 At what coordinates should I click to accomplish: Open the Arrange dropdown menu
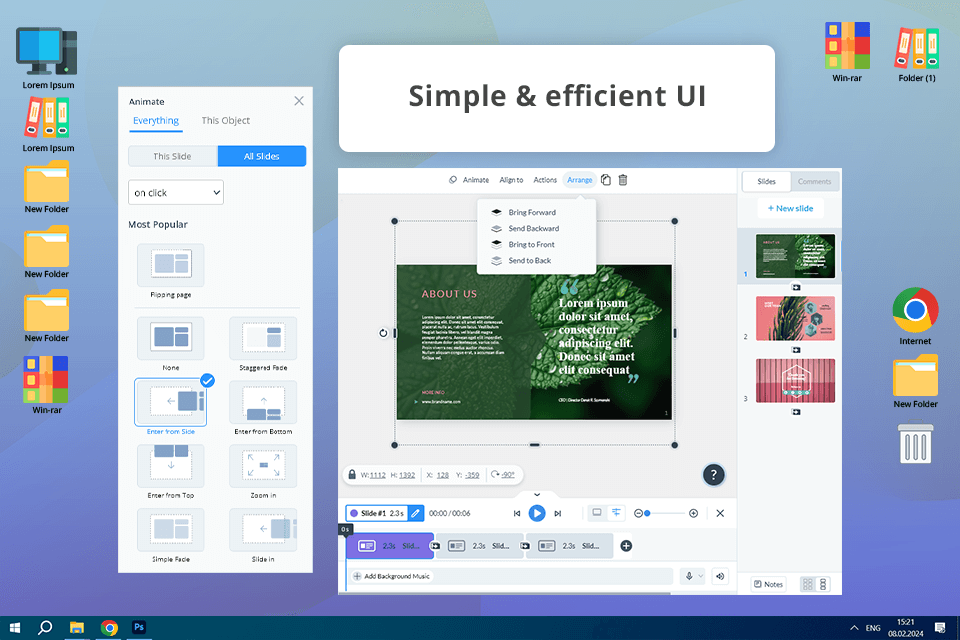pos(579,180)
